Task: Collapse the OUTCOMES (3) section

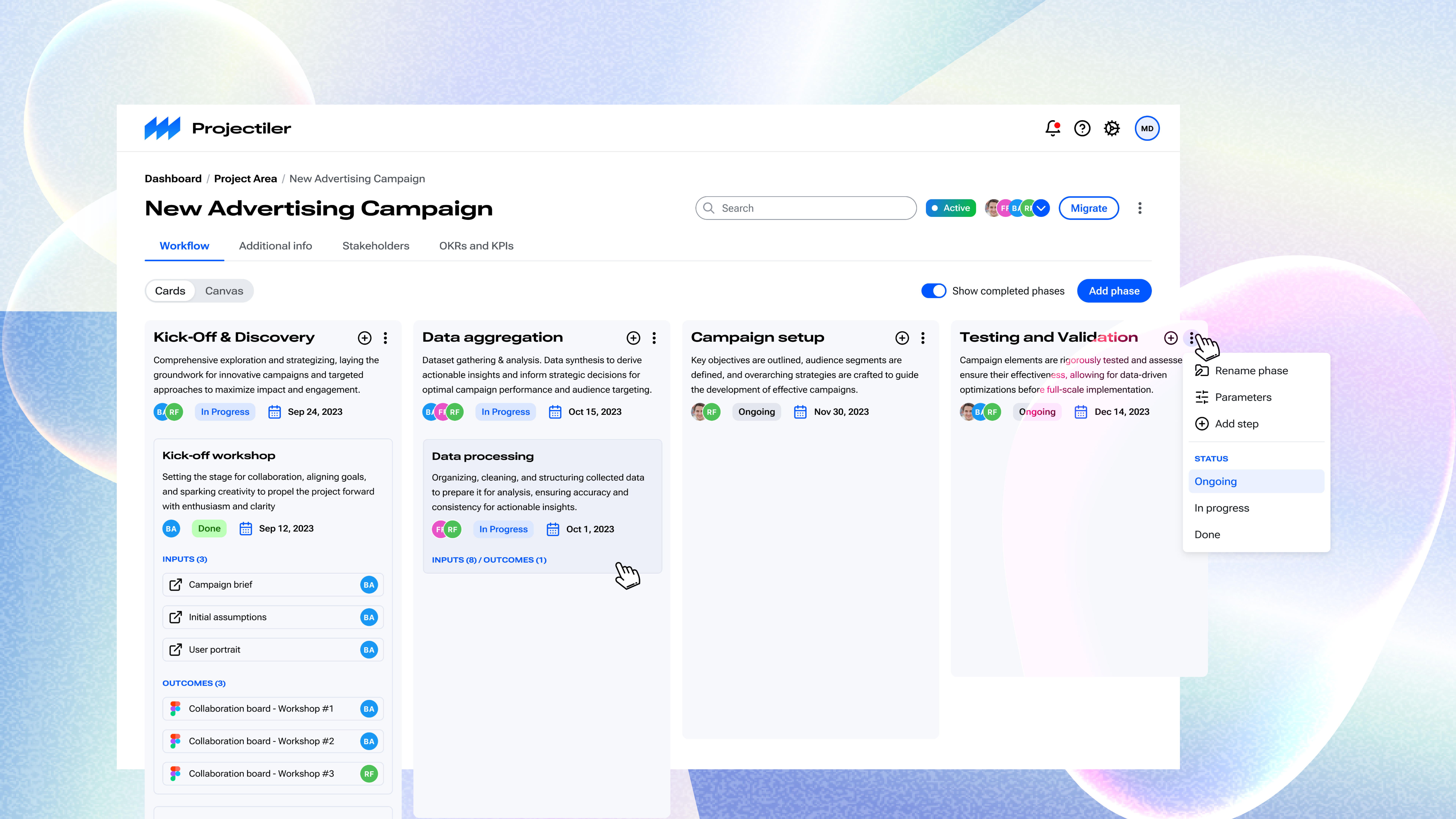Action: pyautogui.click(x=194, y=683)
